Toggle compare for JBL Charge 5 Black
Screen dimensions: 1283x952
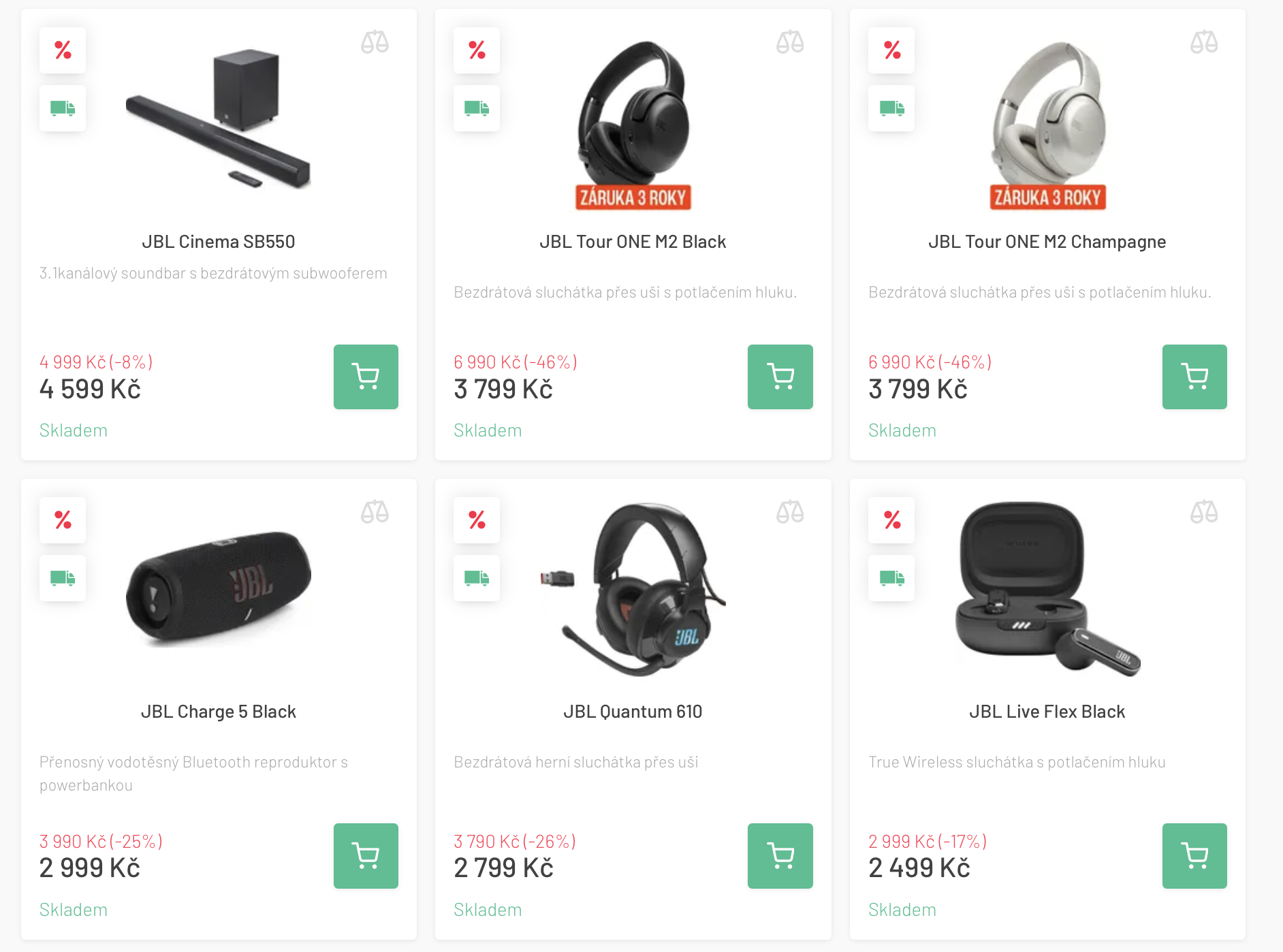[375, 512]
